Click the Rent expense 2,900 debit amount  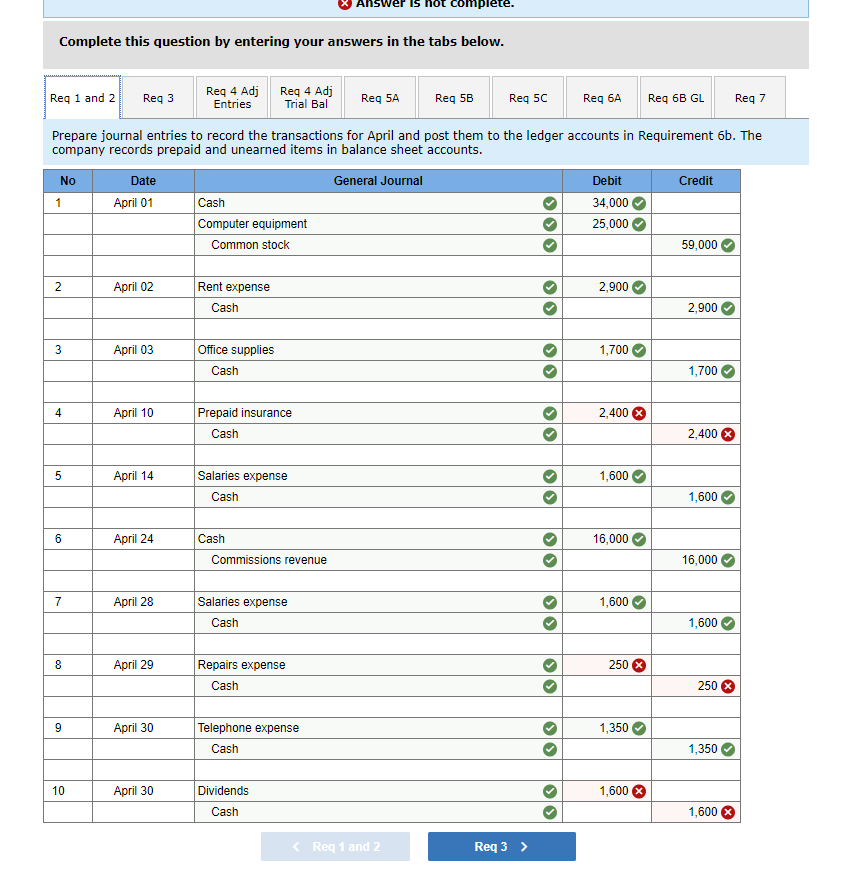pyautogui.click(x=606, y=287)
